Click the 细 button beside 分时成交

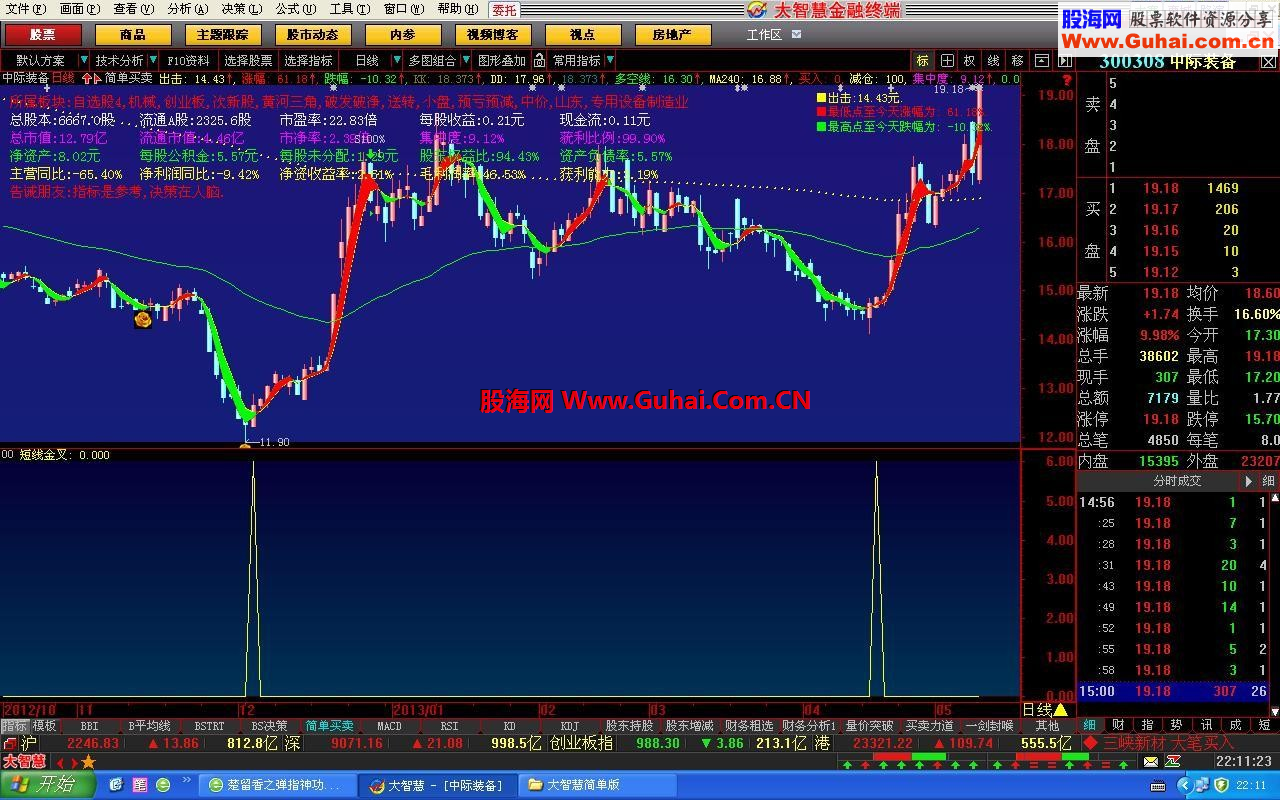tap(1267, 481)
